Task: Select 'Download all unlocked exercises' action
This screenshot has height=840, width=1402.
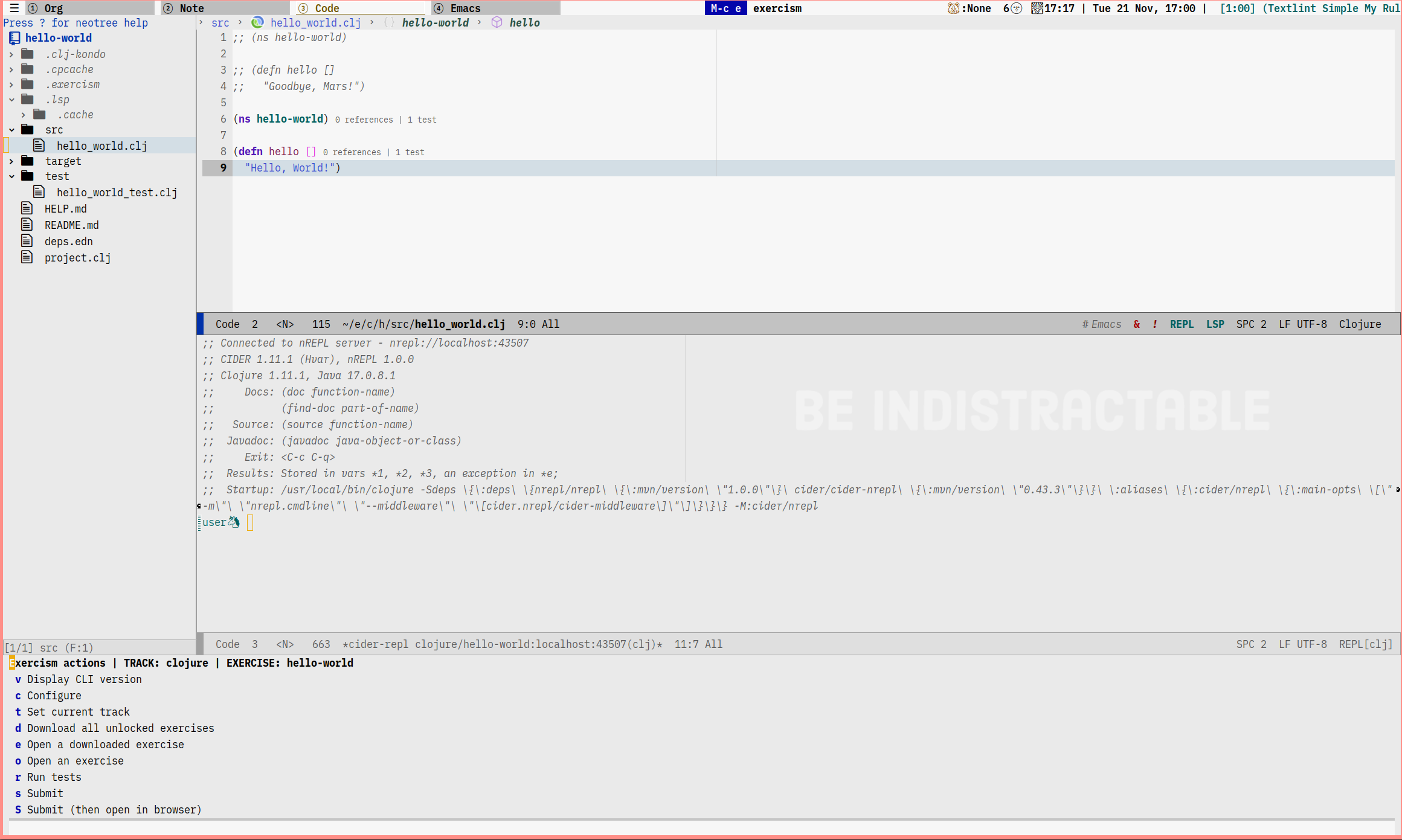Action: point(114,728)
